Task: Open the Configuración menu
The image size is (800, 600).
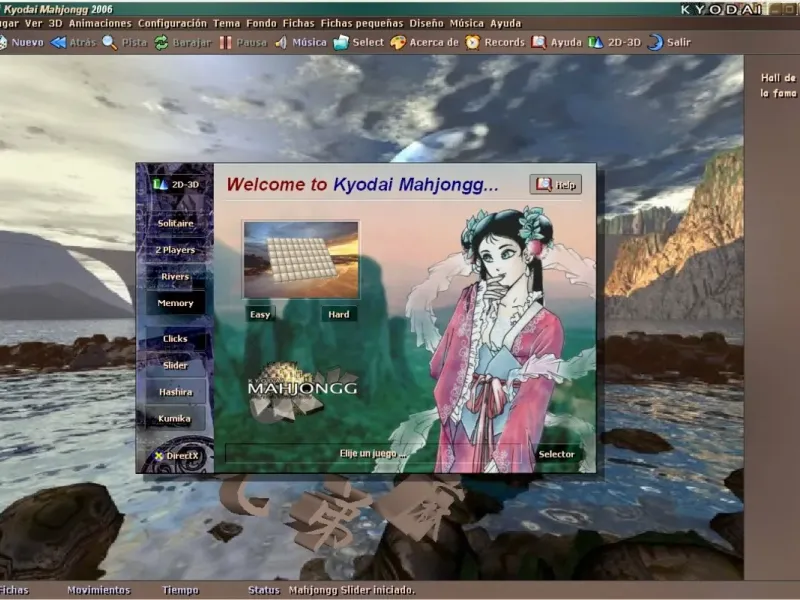Action: (x=172, y=23)
